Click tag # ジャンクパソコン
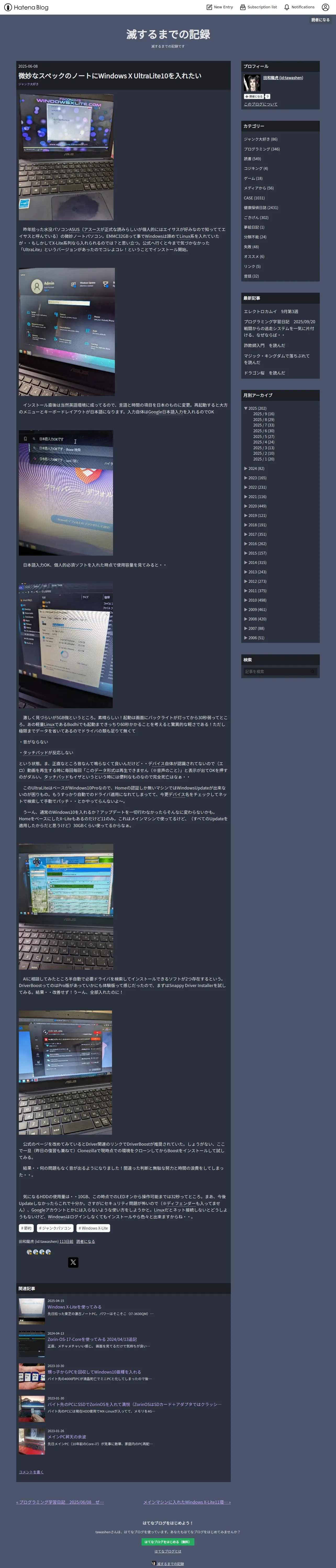Screen dimensions: 336x1568 [x=55, y=1228]
